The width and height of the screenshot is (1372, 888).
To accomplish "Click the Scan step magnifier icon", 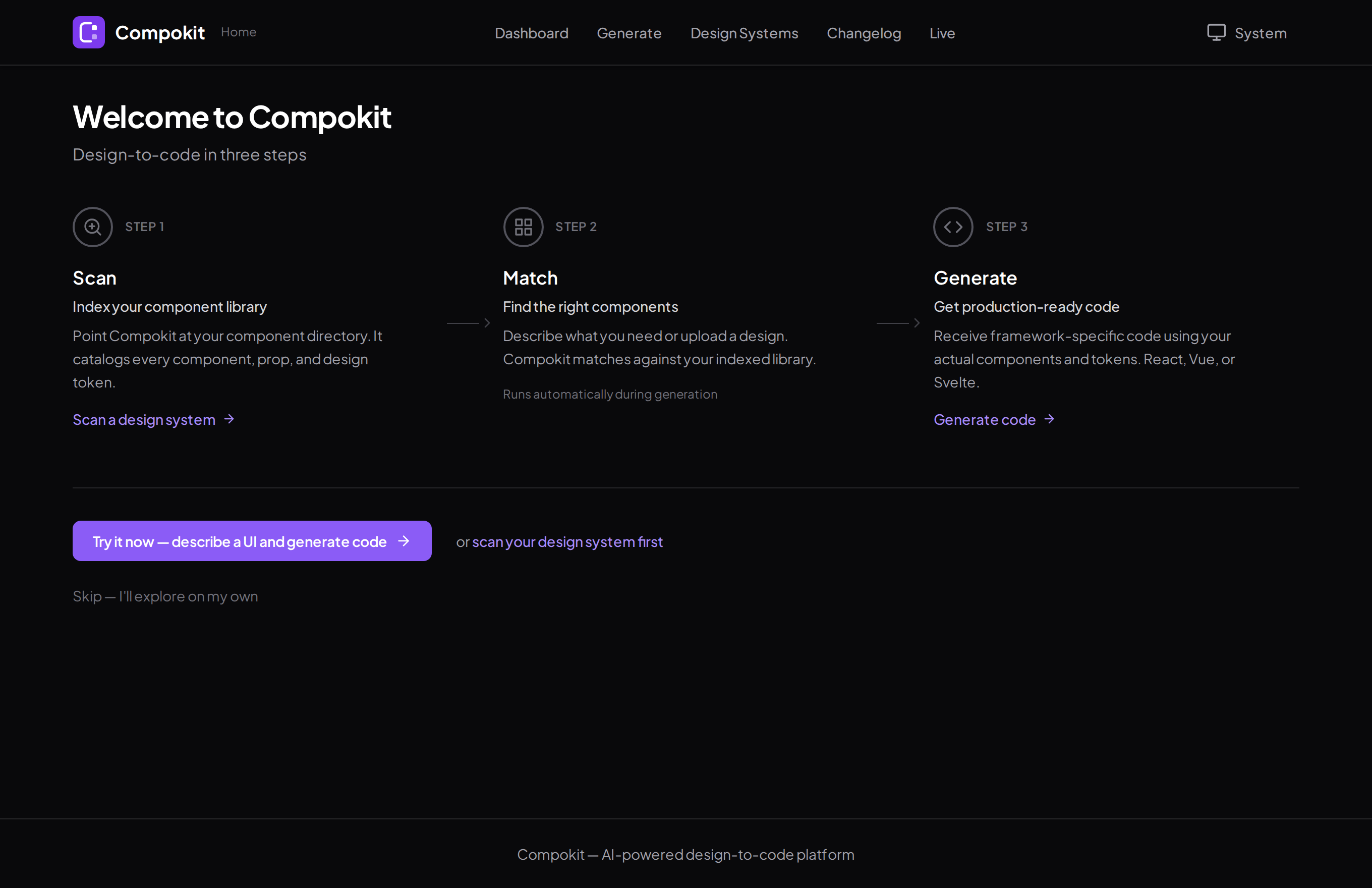I will click(x=93, y=227).
